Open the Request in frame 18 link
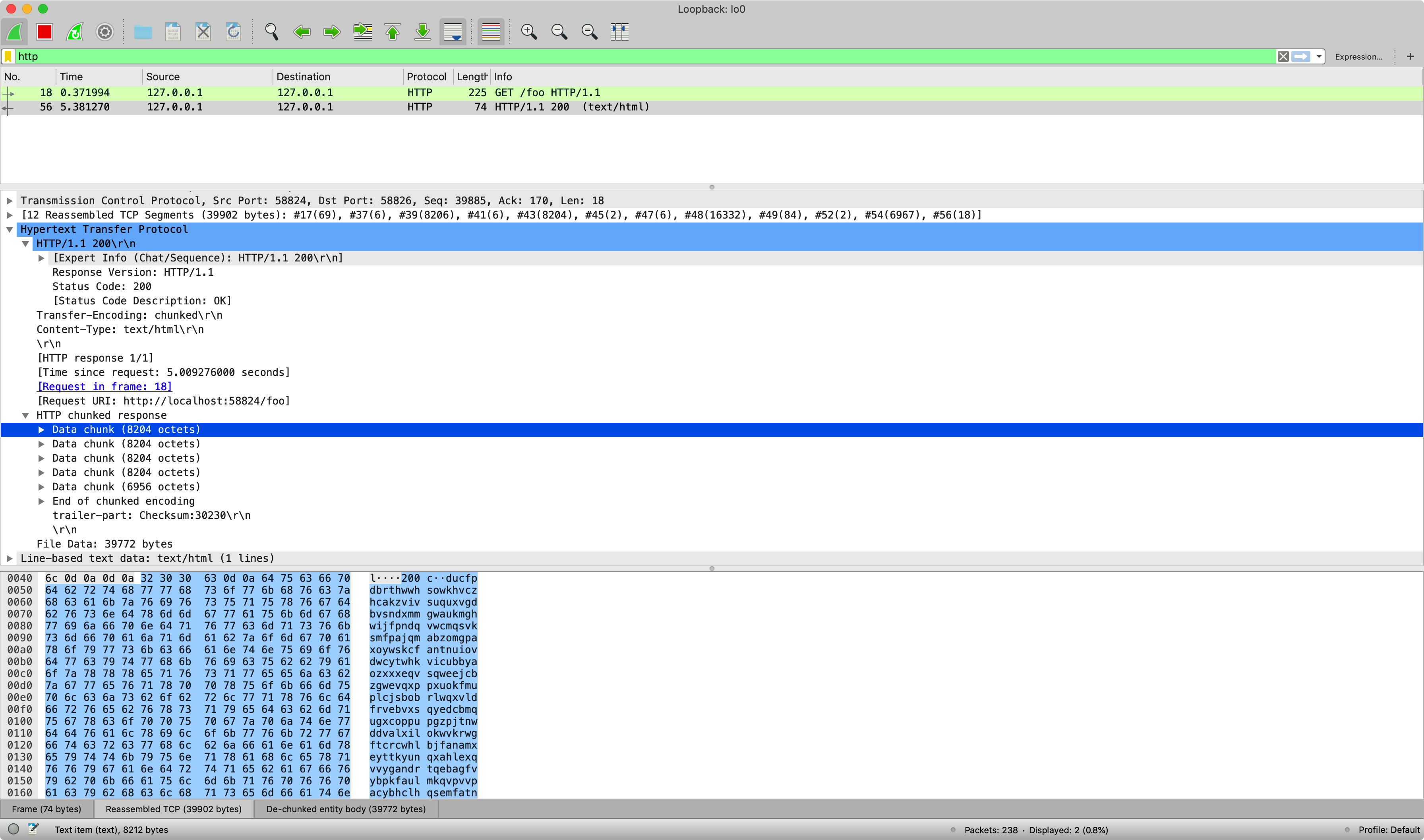1424x840 pixels. (105, 387)
